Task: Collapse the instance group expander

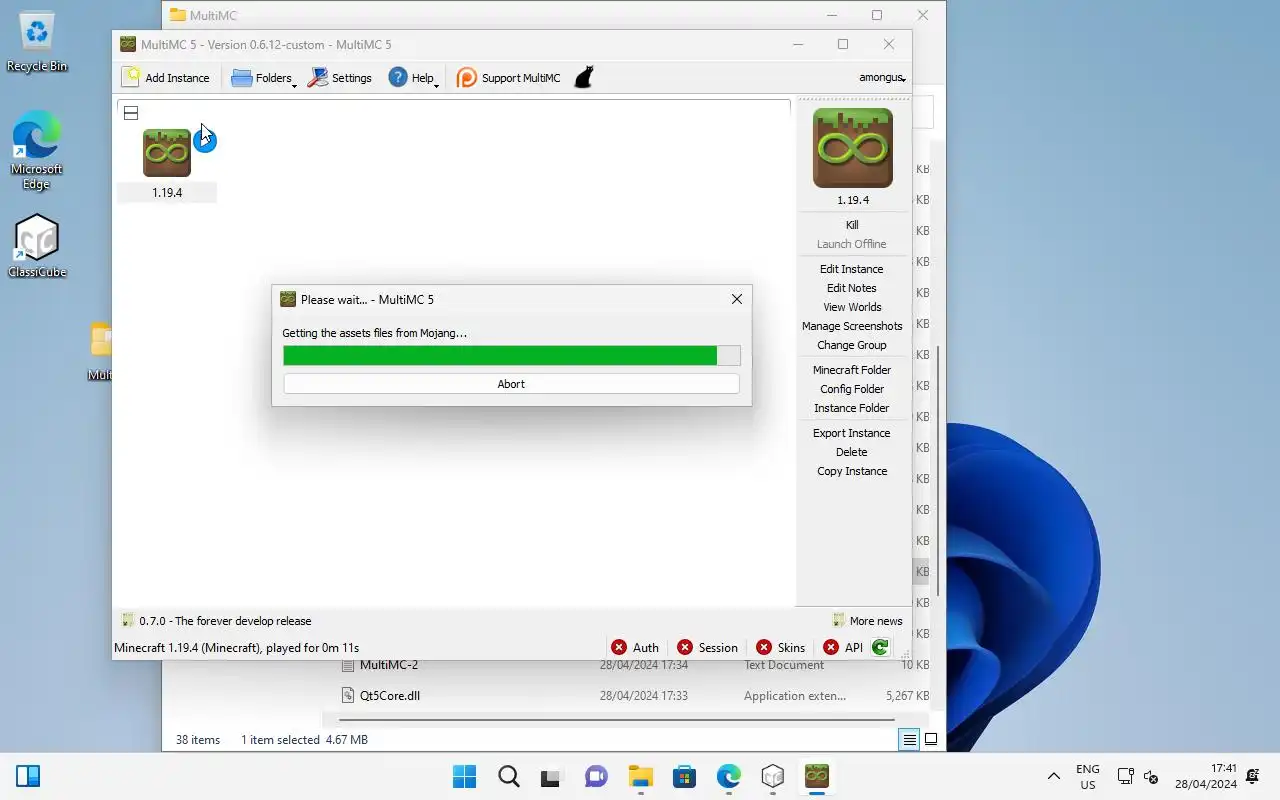Action: point(131,113)
